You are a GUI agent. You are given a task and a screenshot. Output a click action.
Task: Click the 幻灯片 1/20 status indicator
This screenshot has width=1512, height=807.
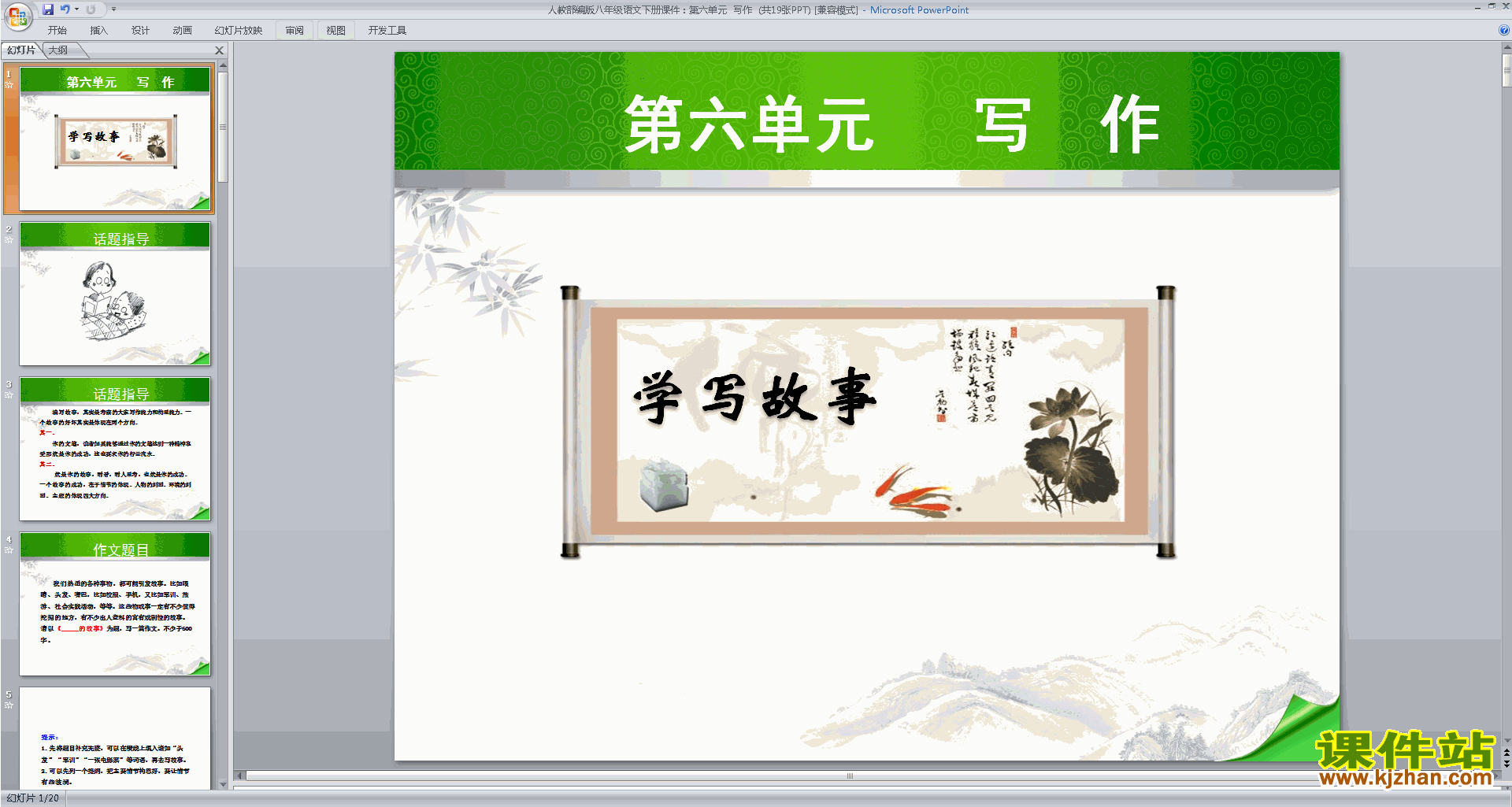pyautogui.click(x=33, y=798)
